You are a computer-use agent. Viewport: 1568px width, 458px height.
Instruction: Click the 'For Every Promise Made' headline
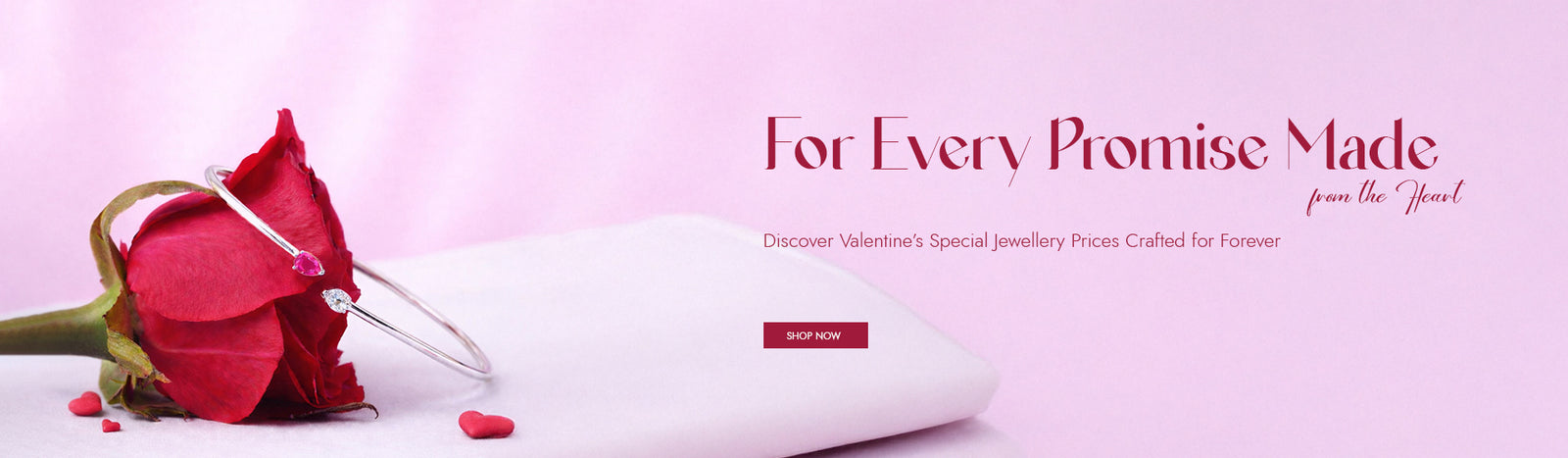(1101, 147)
